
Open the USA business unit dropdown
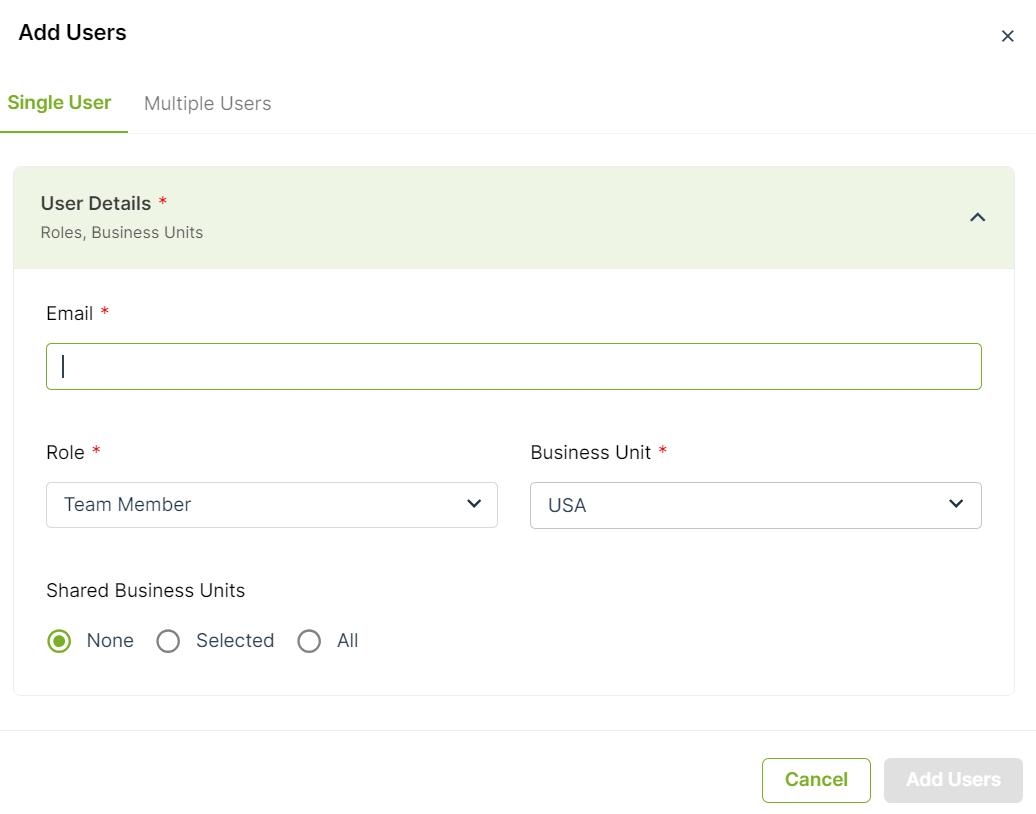pyautogui.click(x=756, y=505)
